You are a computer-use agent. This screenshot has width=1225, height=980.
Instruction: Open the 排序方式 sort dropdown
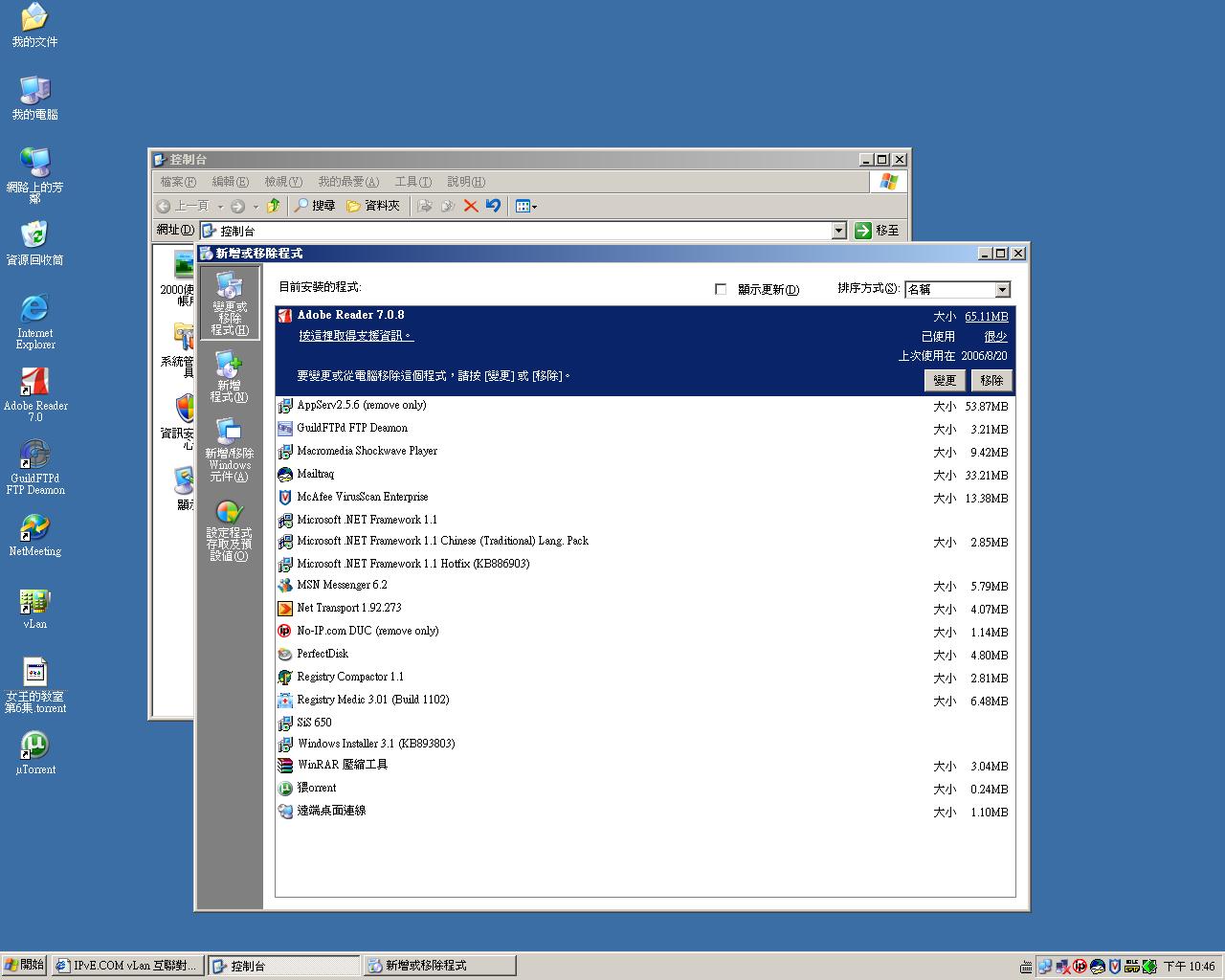1002,290
